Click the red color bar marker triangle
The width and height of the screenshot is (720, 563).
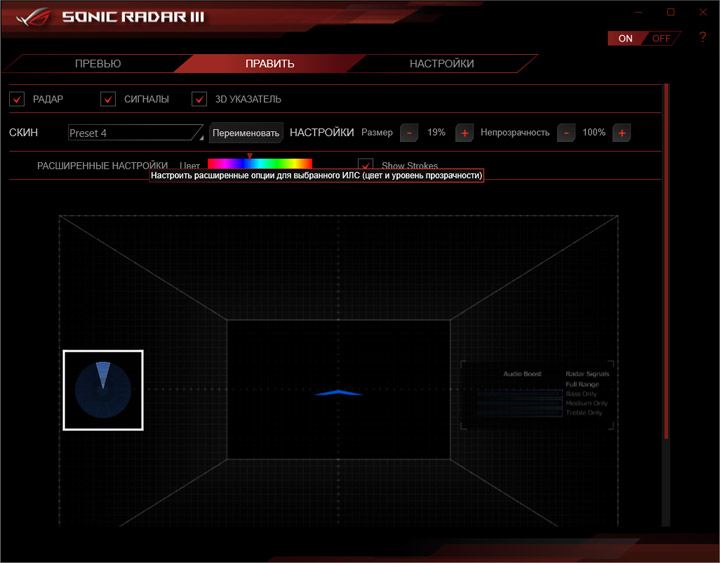click(x=250, y=156)
